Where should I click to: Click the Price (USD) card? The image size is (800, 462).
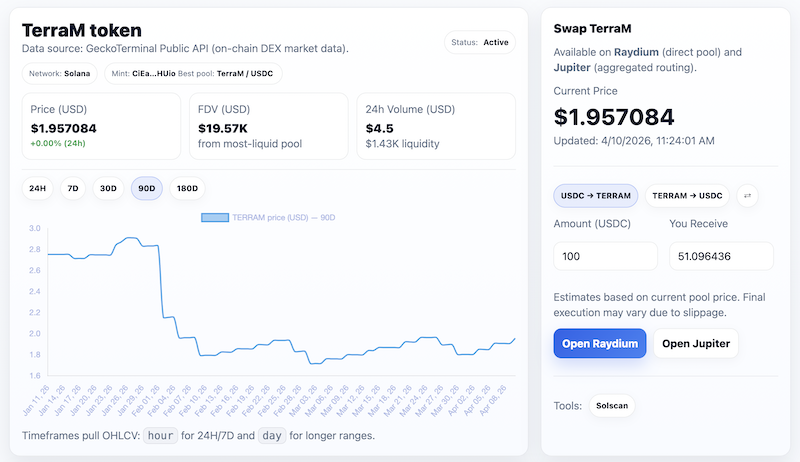pos(102,127)
